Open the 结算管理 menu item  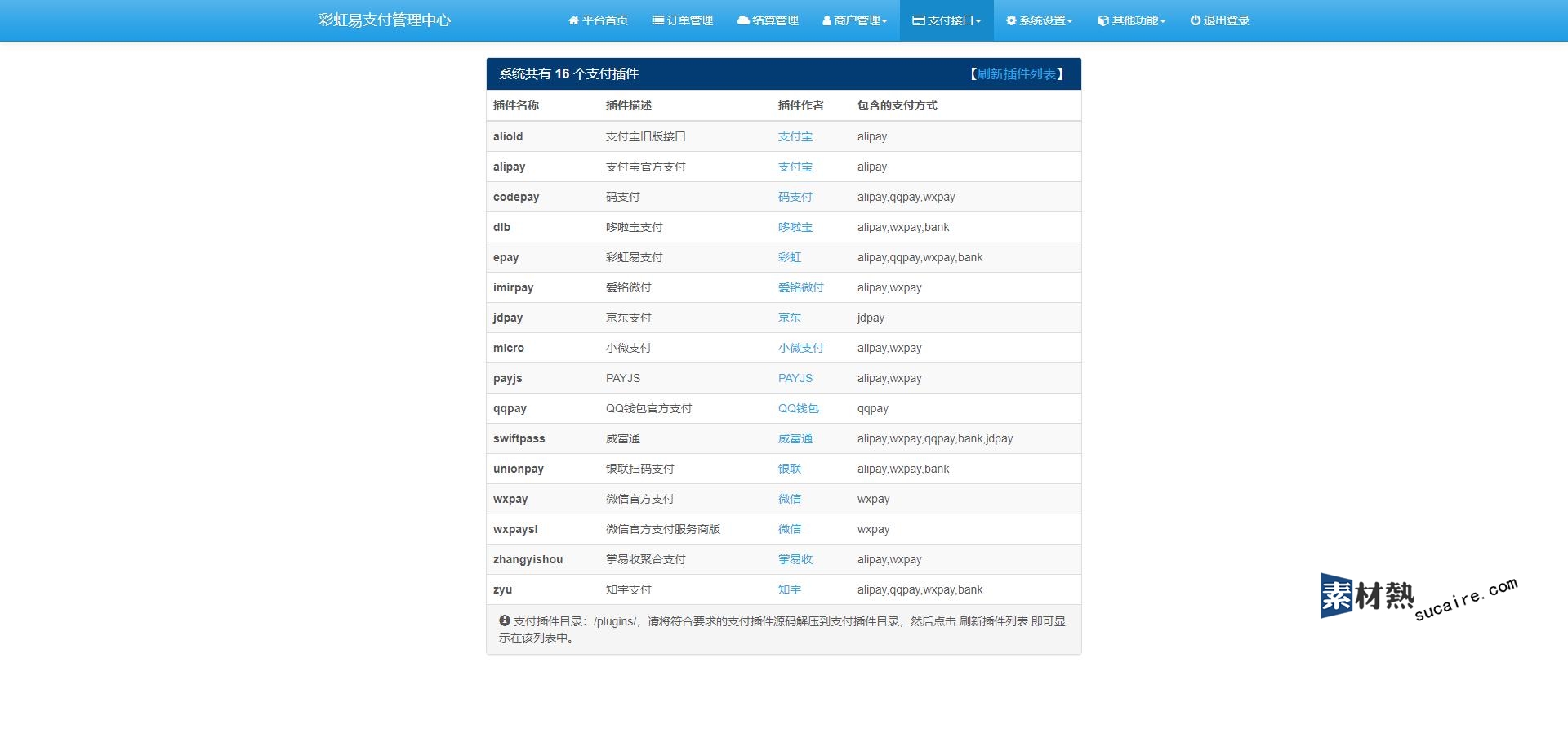[x=768, y=20]
